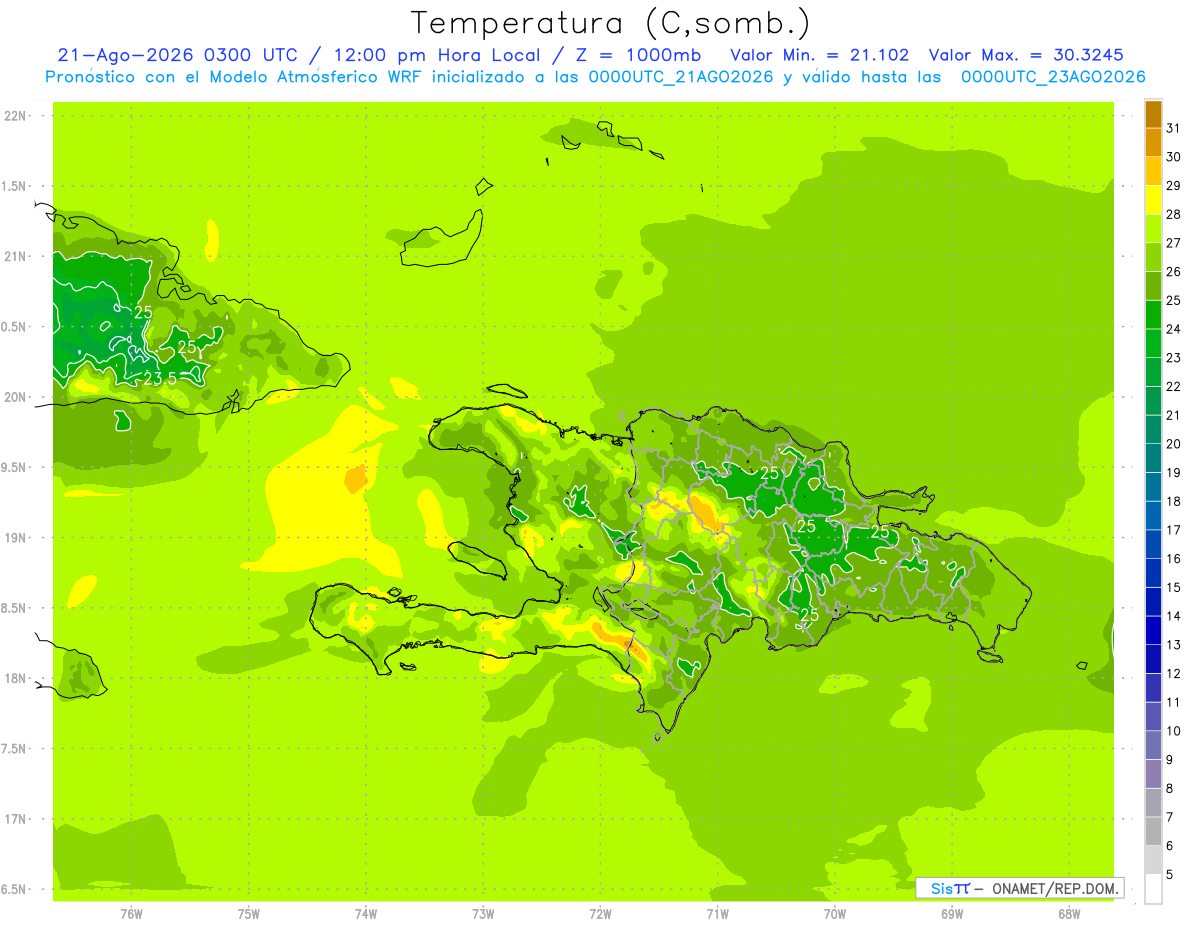This screenshot has width=1200, height=927.
Task: Click the 'Valor Min. = 21.102' text
Action: (x=820, y=55)
